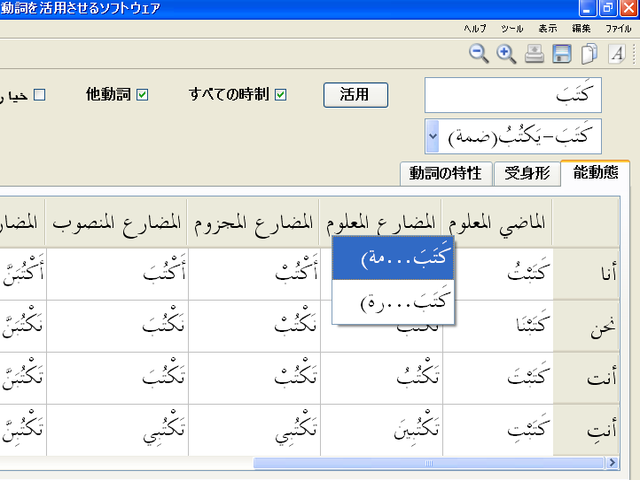Click the print icon in toolbar
640x480 pixels.
(534, 53)
